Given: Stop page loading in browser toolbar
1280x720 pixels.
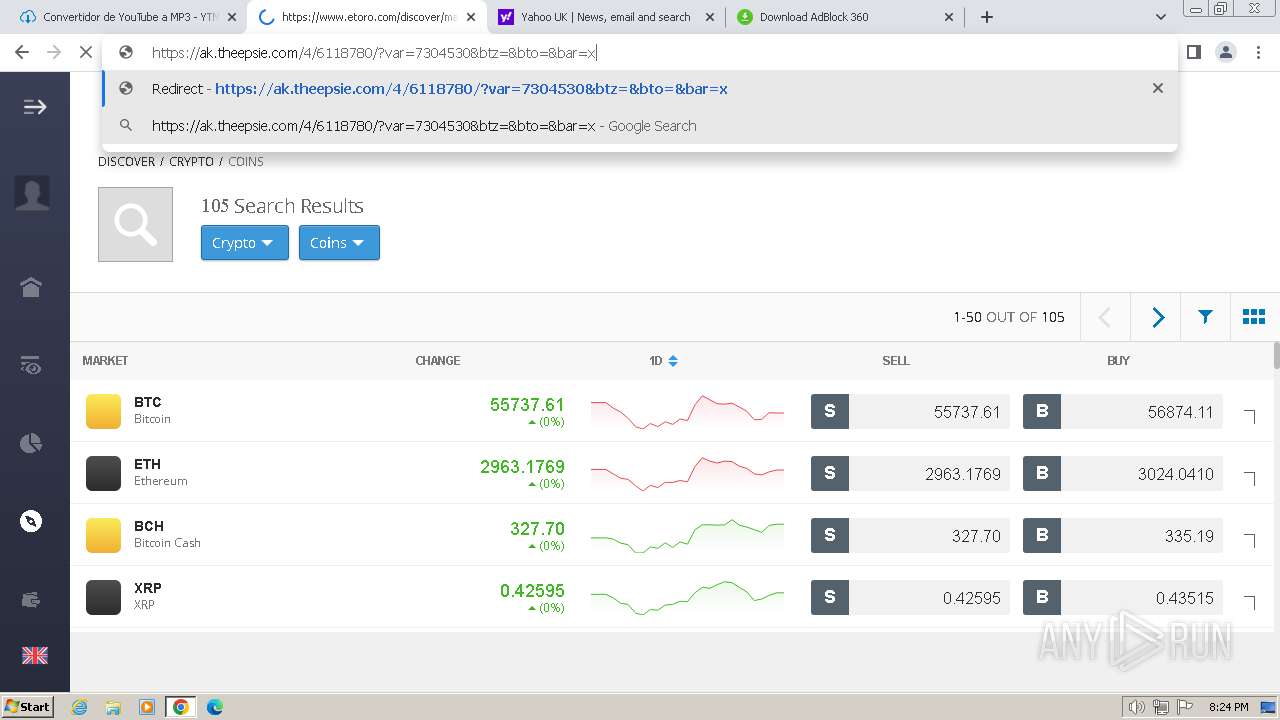Looking at the screenshot, I should pyautogui.click(x=86, y=52).
